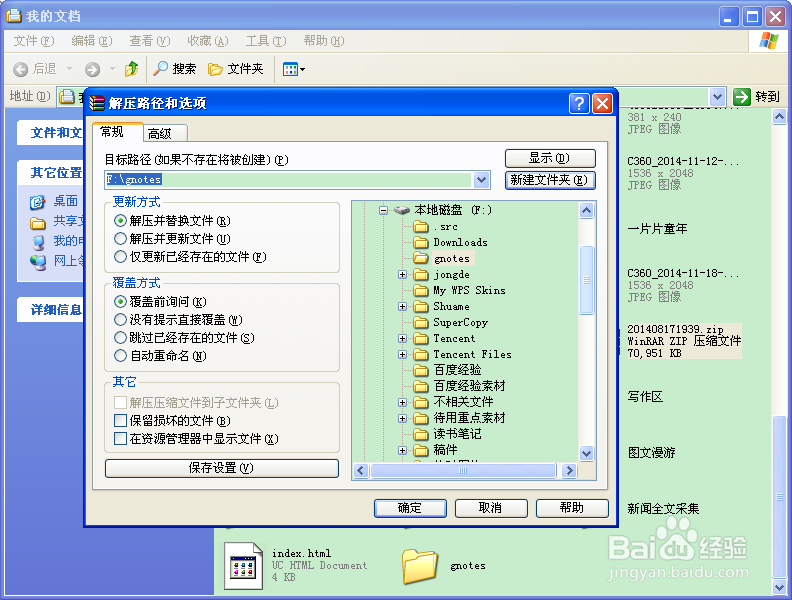Click the gnotes folder icon in Explorer window
The width and height of the screenshot is (792, 600).
(x=420, y=566)
